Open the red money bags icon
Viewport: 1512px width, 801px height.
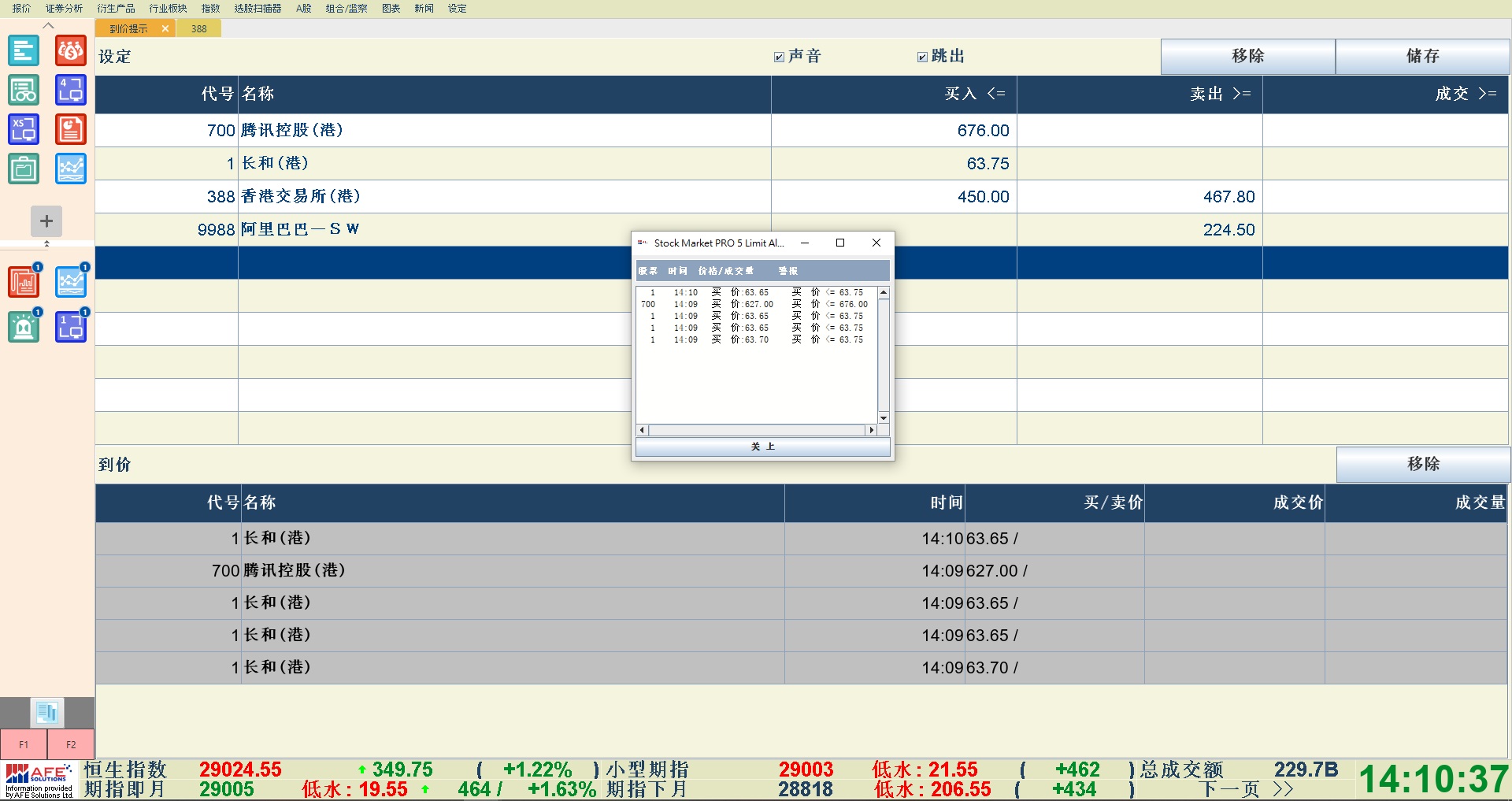[71, 51]
